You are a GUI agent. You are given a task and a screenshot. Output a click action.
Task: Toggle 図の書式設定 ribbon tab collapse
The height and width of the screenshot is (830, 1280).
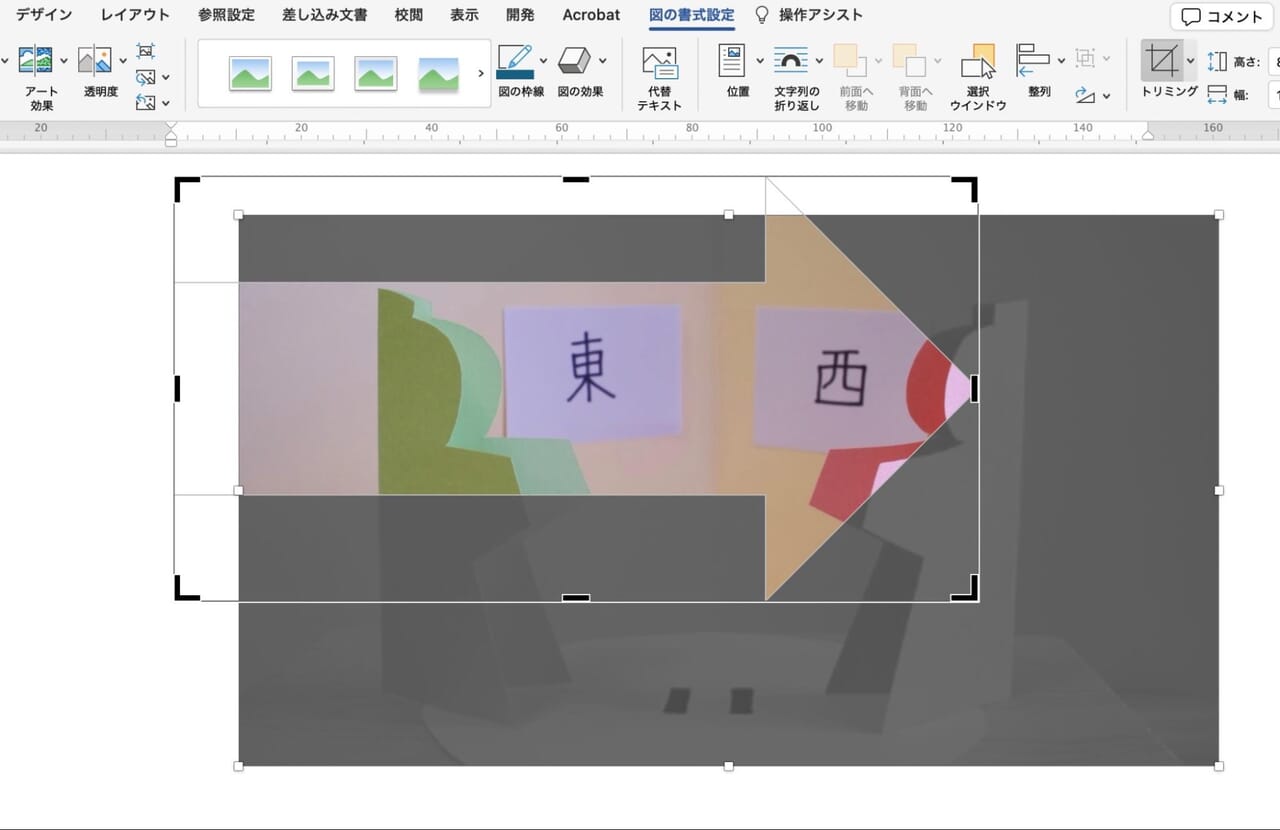pyautogui.click(x=692, y=14)
